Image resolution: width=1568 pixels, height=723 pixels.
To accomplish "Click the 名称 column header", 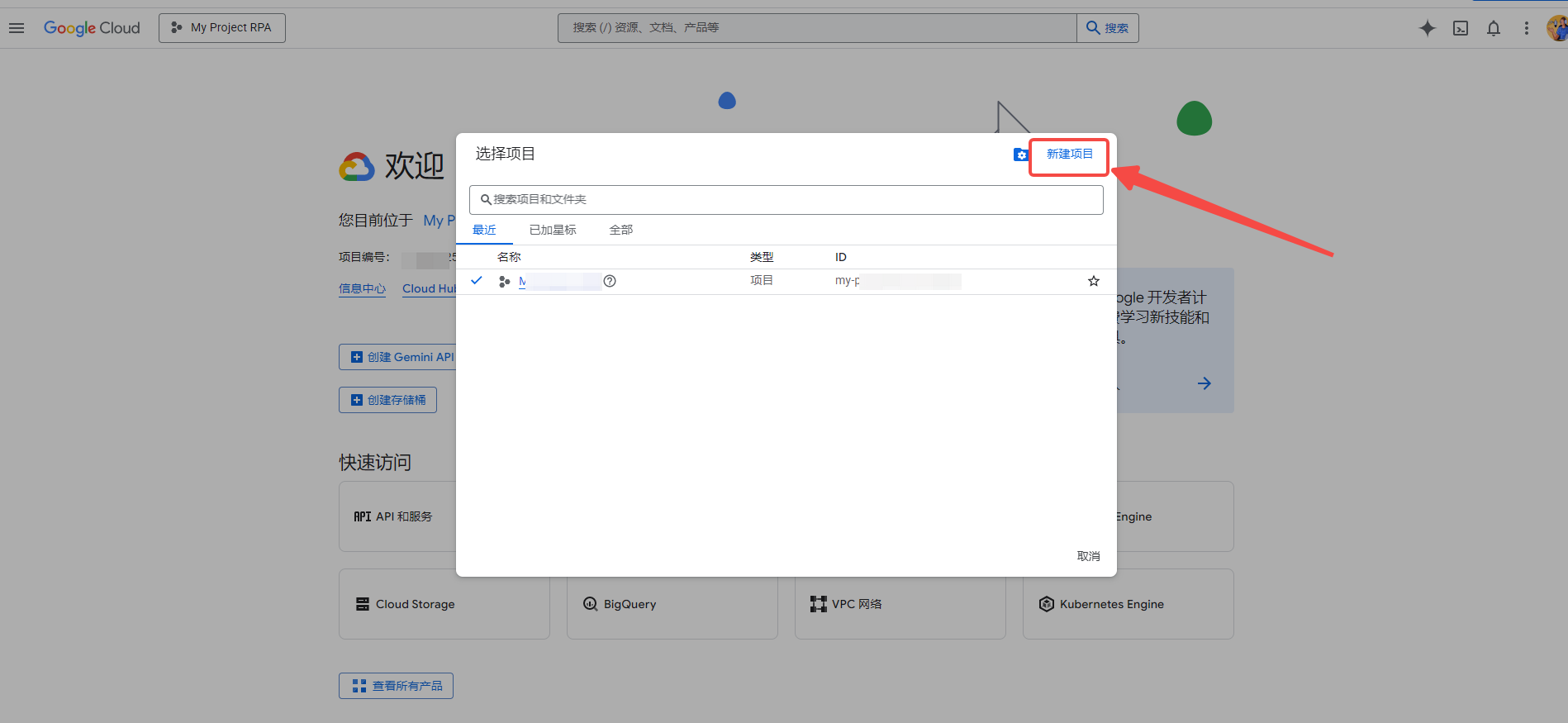I will [x=509, y=257].
